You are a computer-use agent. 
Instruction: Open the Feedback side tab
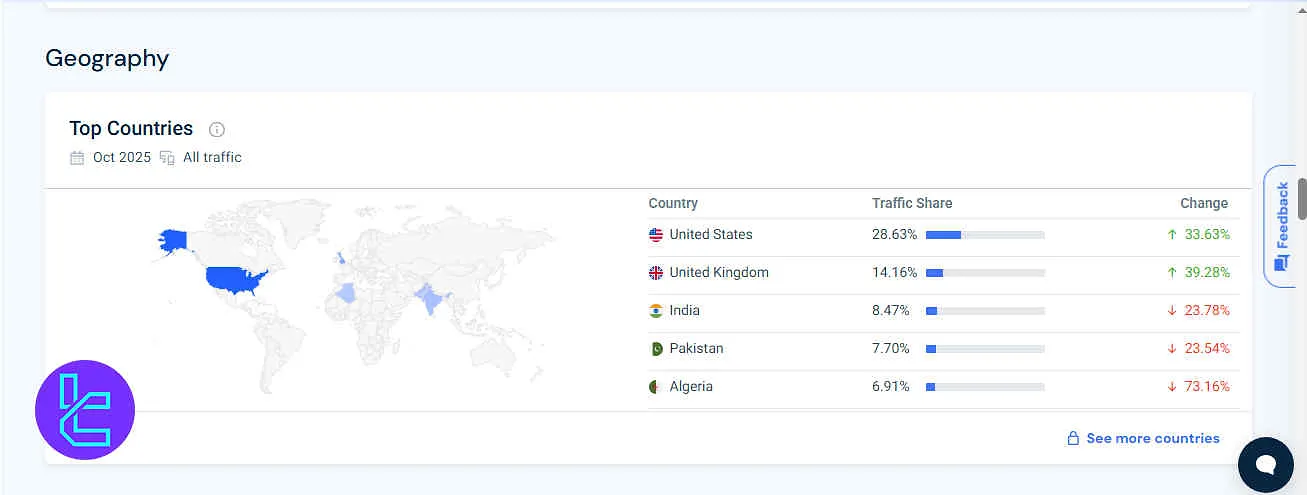(x=1281, y=227)
